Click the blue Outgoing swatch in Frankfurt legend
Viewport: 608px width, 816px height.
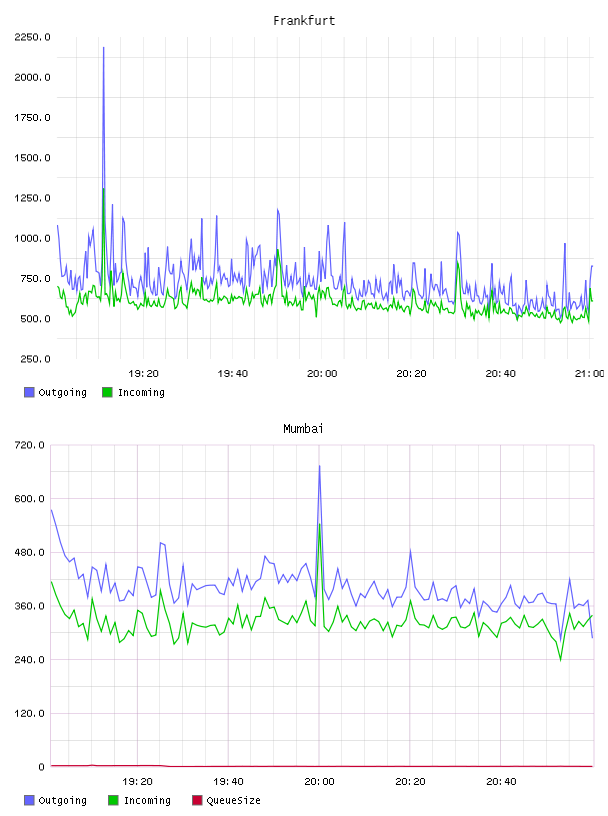point(29,392)
